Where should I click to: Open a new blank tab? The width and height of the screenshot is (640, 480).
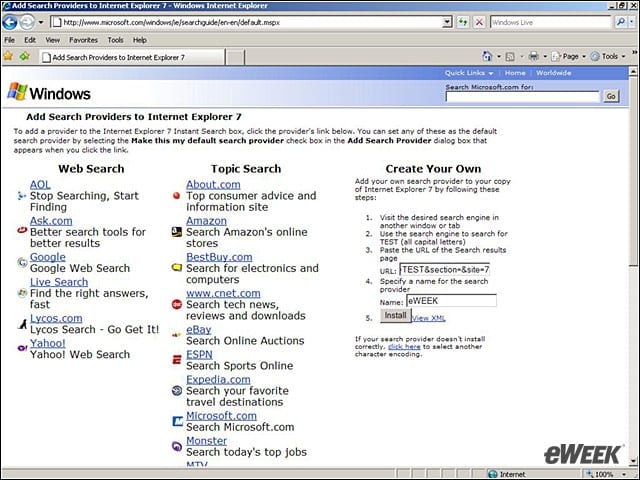pyautogui.click(x=235, y=58)
